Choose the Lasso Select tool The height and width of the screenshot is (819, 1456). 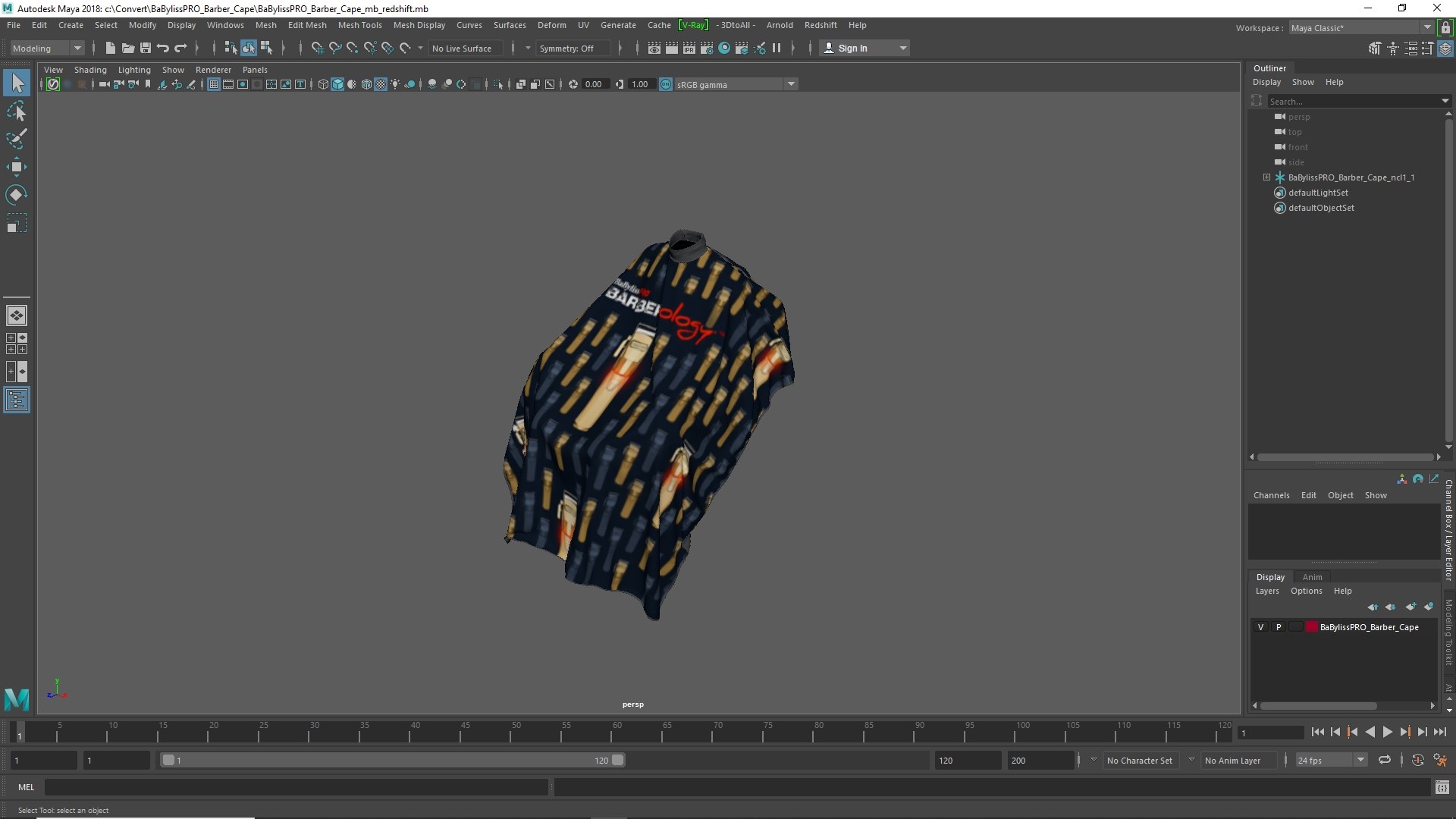[x=17, y=111]
